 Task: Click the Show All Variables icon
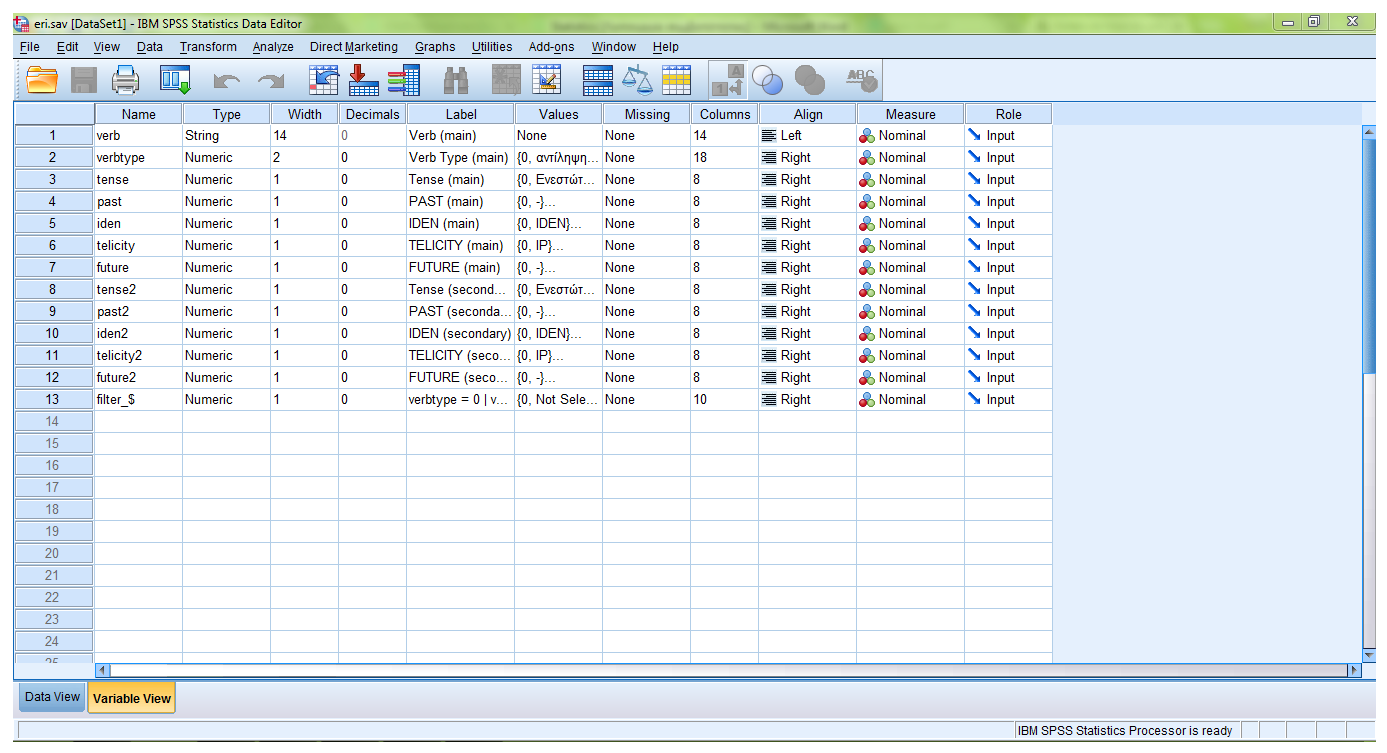coord(809,80)
